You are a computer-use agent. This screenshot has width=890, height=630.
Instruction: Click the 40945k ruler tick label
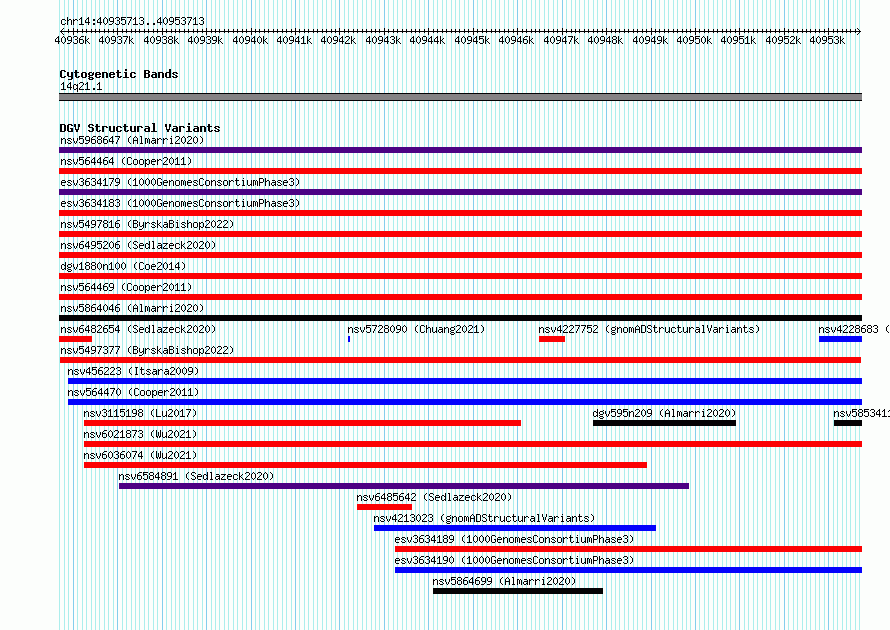click(472, 40)
